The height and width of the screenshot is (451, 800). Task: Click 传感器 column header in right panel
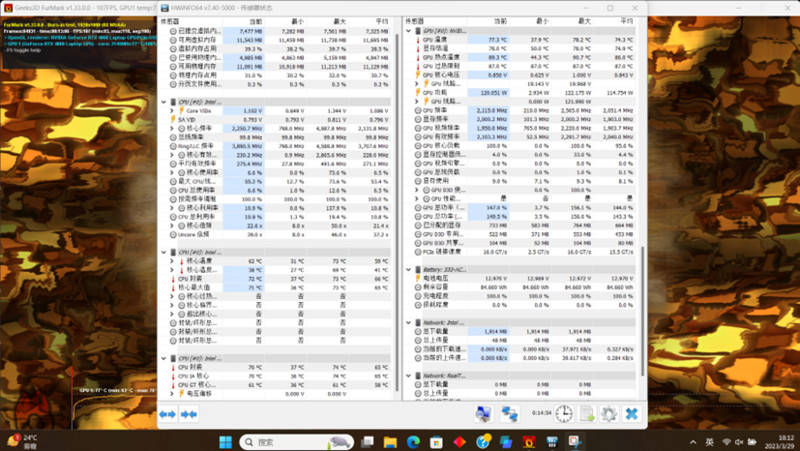click(x=415, y=21)
